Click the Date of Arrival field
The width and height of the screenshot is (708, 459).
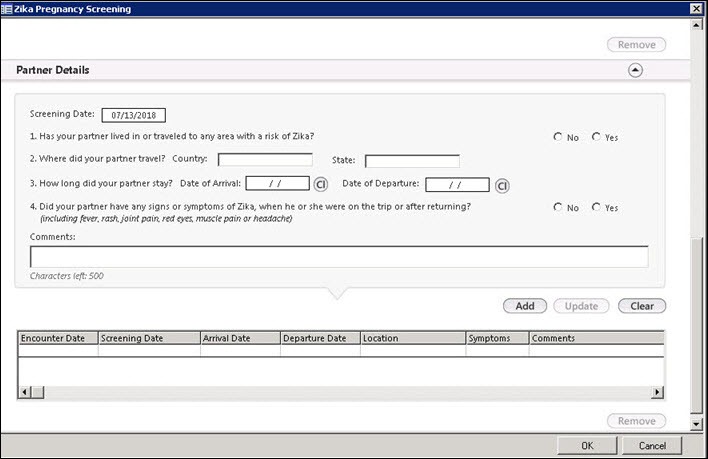(x=278, y=183)
